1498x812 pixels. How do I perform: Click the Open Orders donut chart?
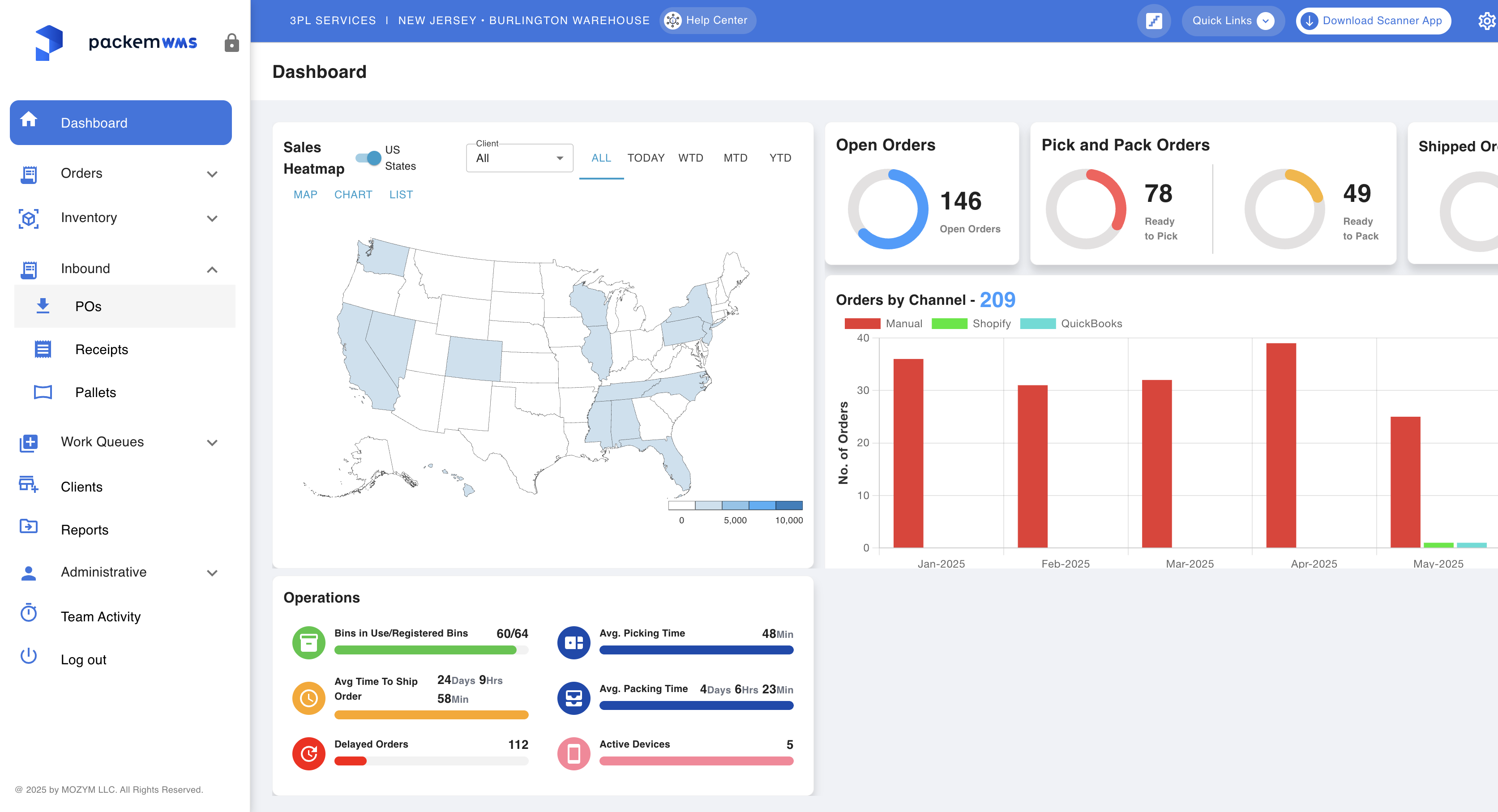coord(887,209)
